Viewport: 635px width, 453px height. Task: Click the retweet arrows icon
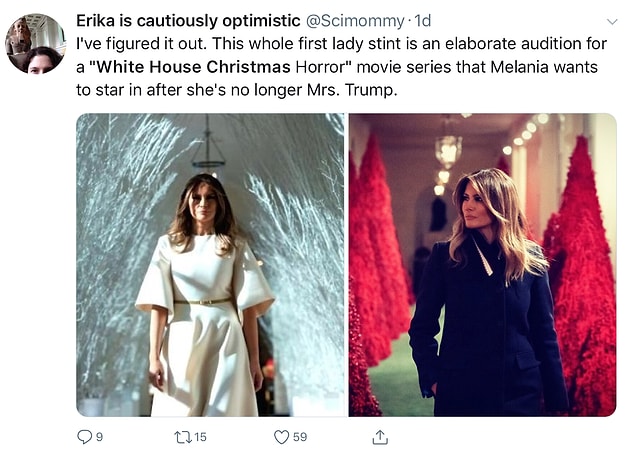click(x=182, y=437)
